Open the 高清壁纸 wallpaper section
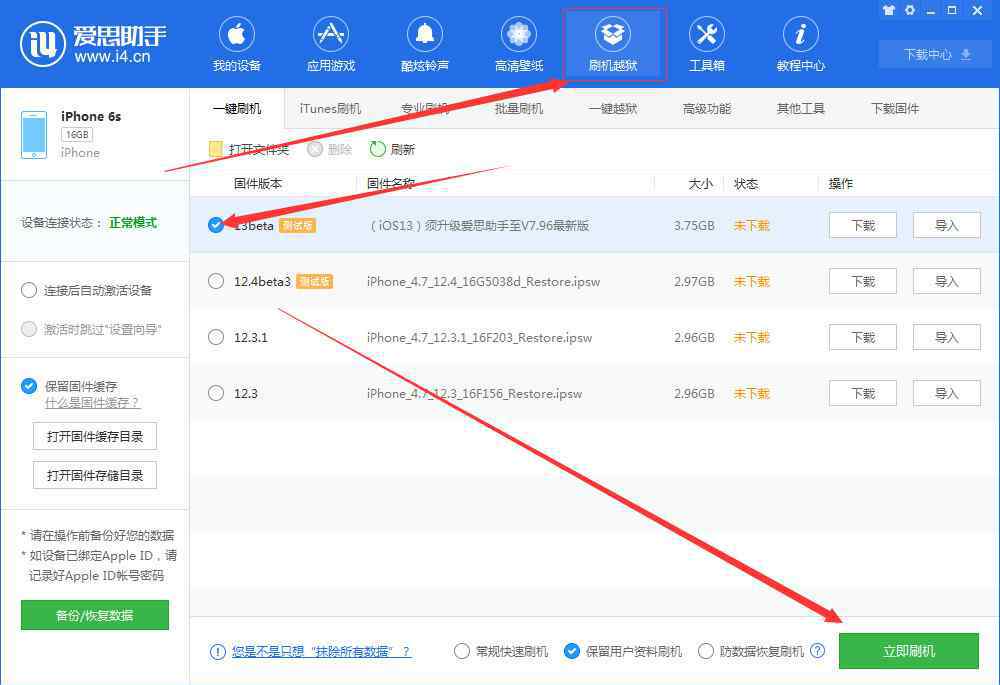Screen dimensions: 1000x685 click(518, 43)
